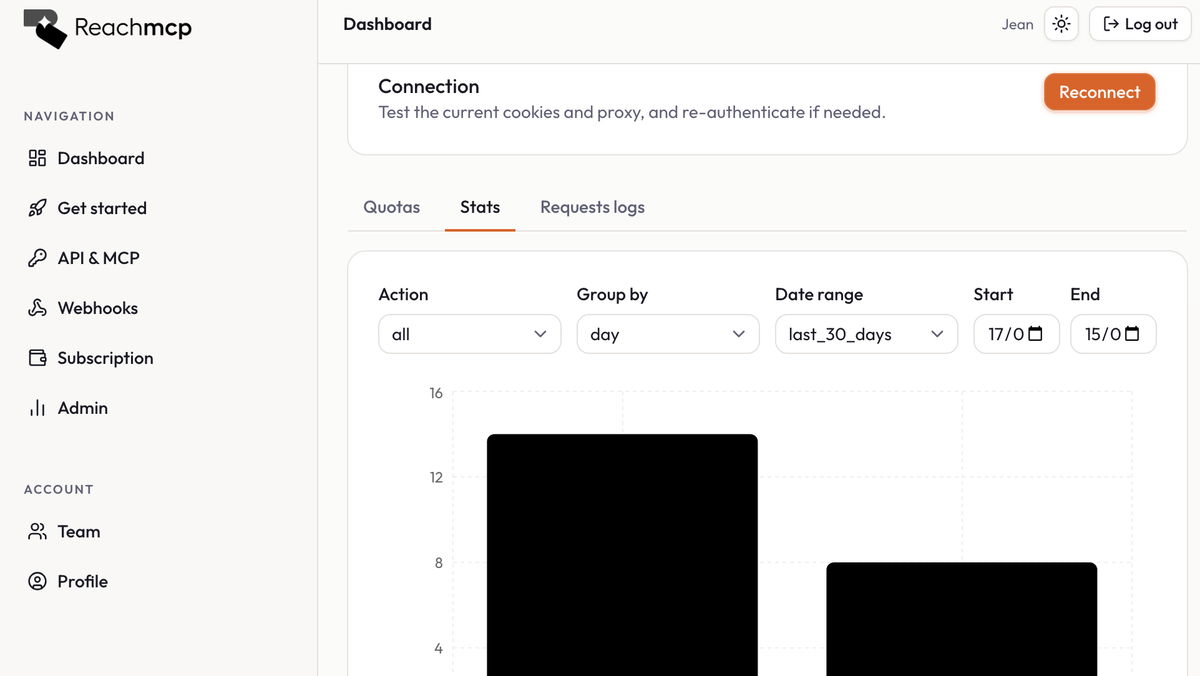Click the key icon beside API & MCP
Viewport: 1200px width, 676px height.
pos(37,258)
